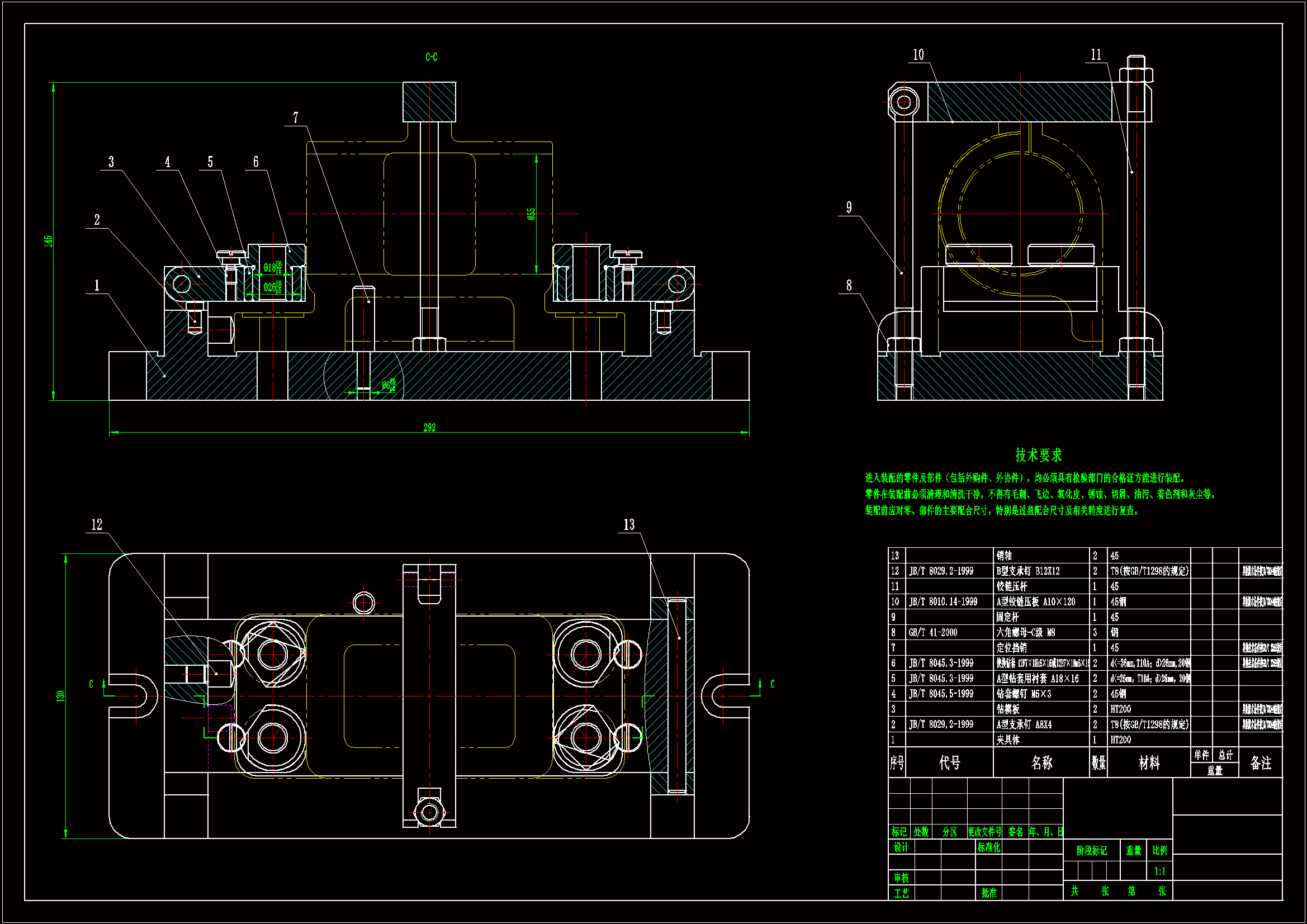Click the 名称 column header
Viewport: 1307px width, 924px height.
click(1041, 763)
